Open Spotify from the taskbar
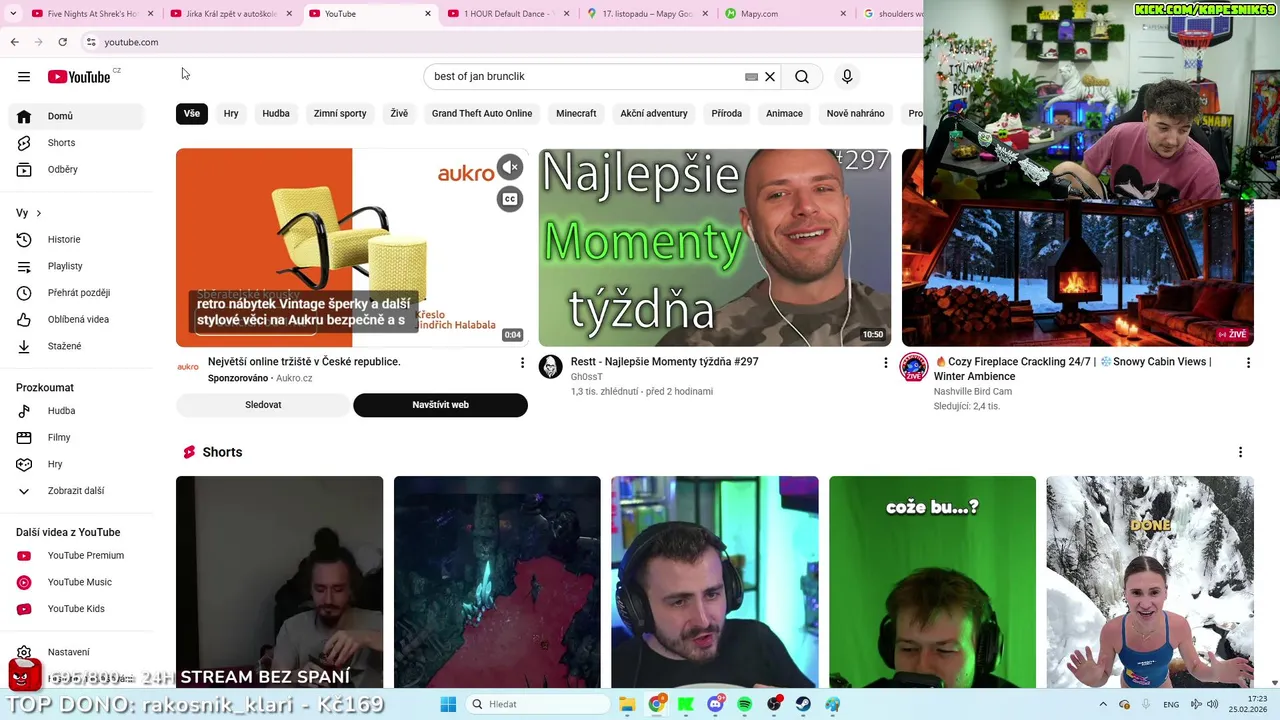Screen dimensions: 1280x720 [x=744, y=704]
